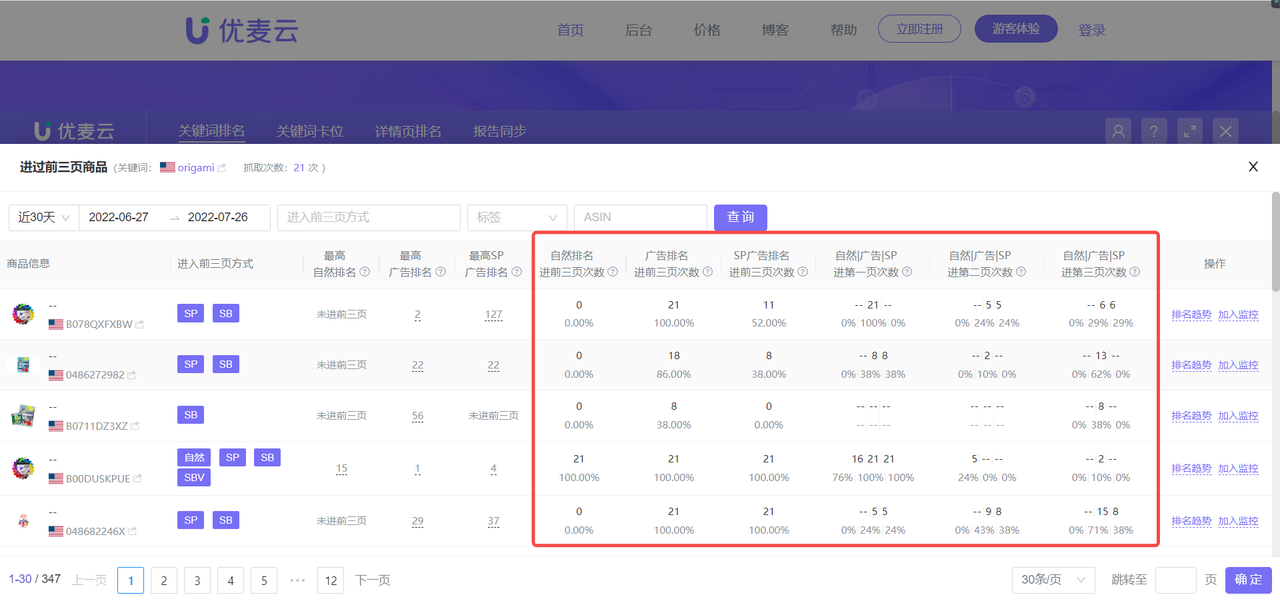Select 价格 in the top navigation
1280x601 pixels.
tap(706, 30)
